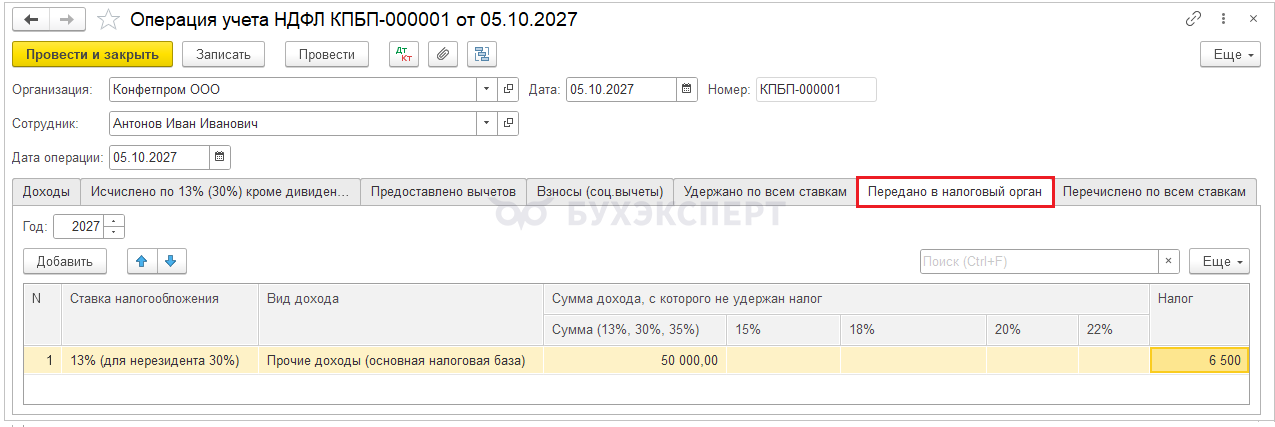Move row up with blue arrow
The height and width of the screenshot is (427, 1275).
pos(142,261)
